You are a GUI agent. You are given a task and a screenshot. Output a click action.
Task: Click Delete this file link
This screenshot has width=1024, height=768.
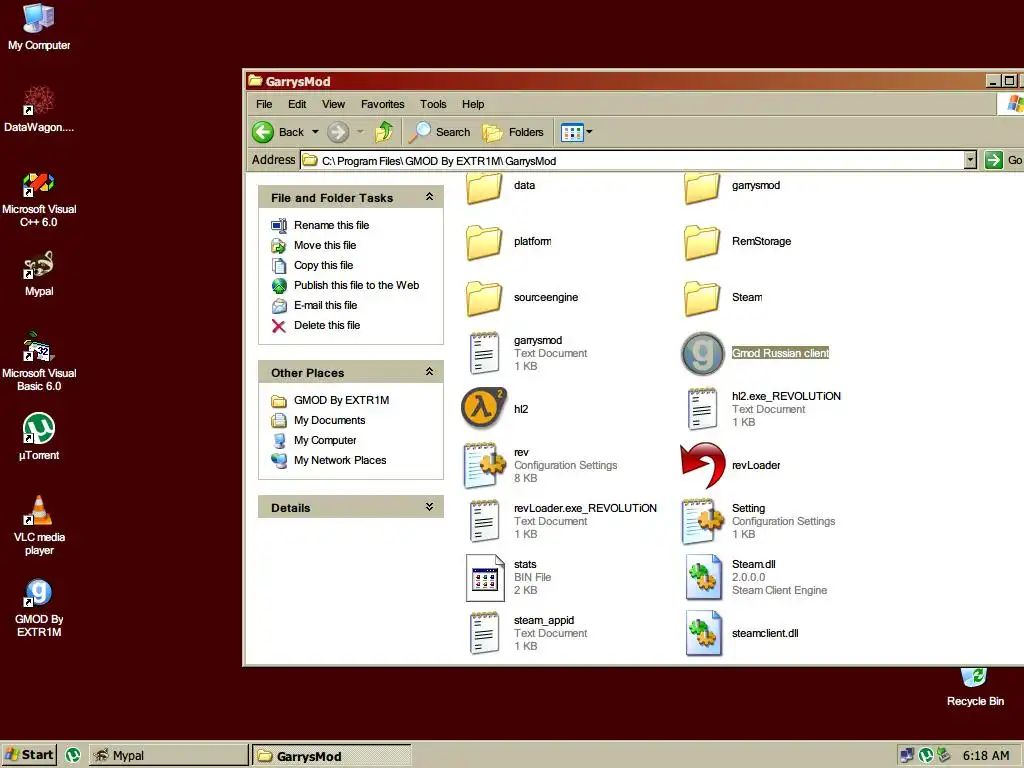point(327,325)
